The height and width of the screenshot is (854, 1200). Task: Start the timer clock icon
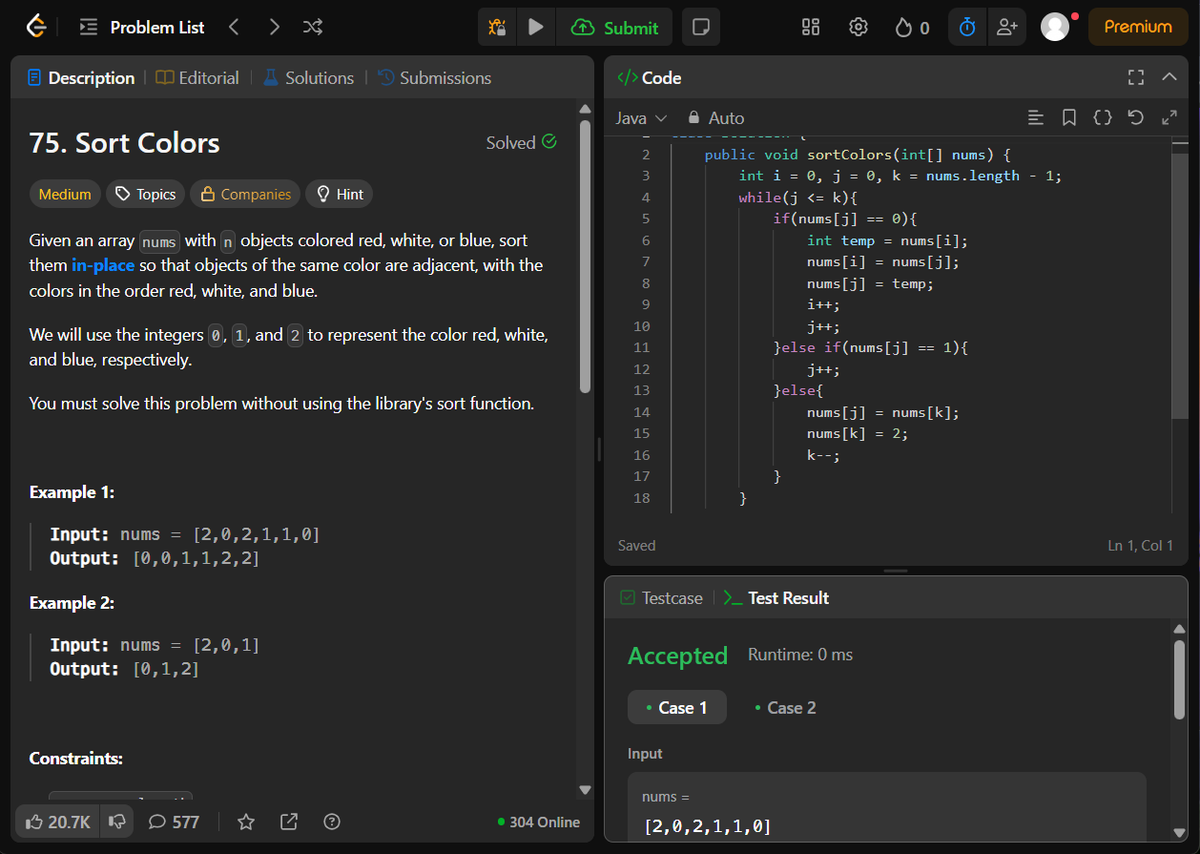click(x=967, y=28)
